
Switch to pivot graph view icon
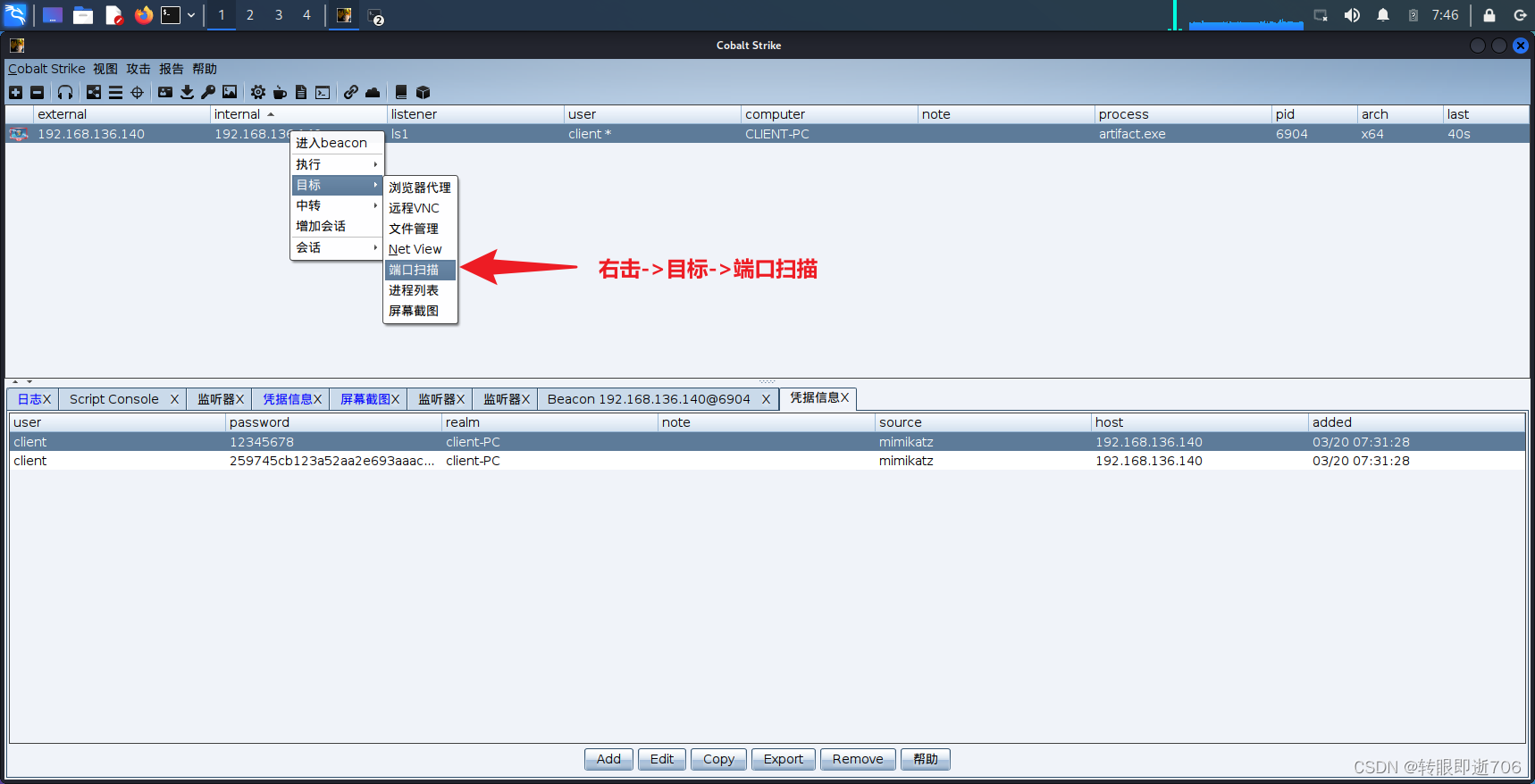94,92
